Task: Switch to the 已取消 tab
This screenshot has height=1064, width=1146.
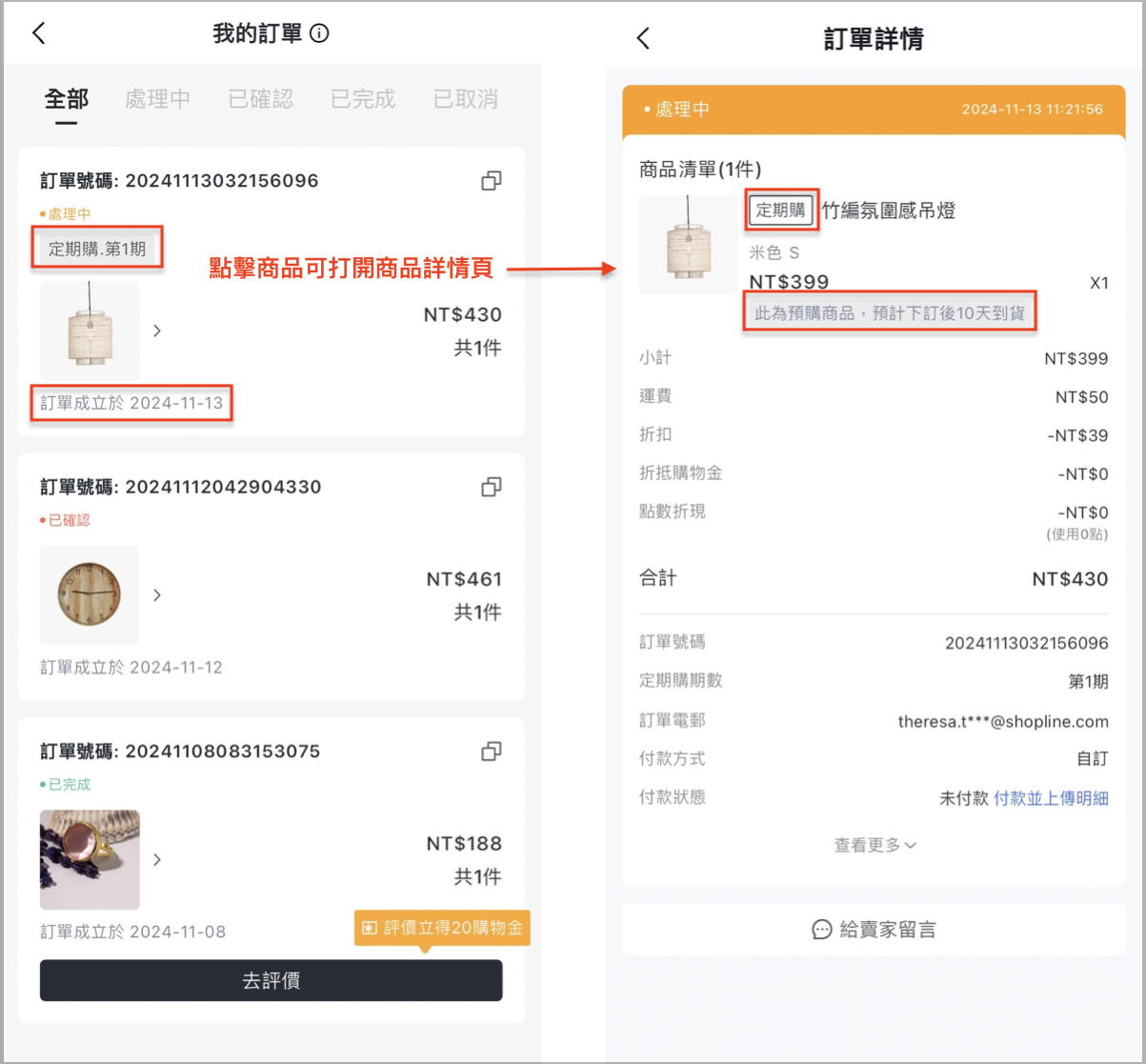Action: click(x=466, y=99)
